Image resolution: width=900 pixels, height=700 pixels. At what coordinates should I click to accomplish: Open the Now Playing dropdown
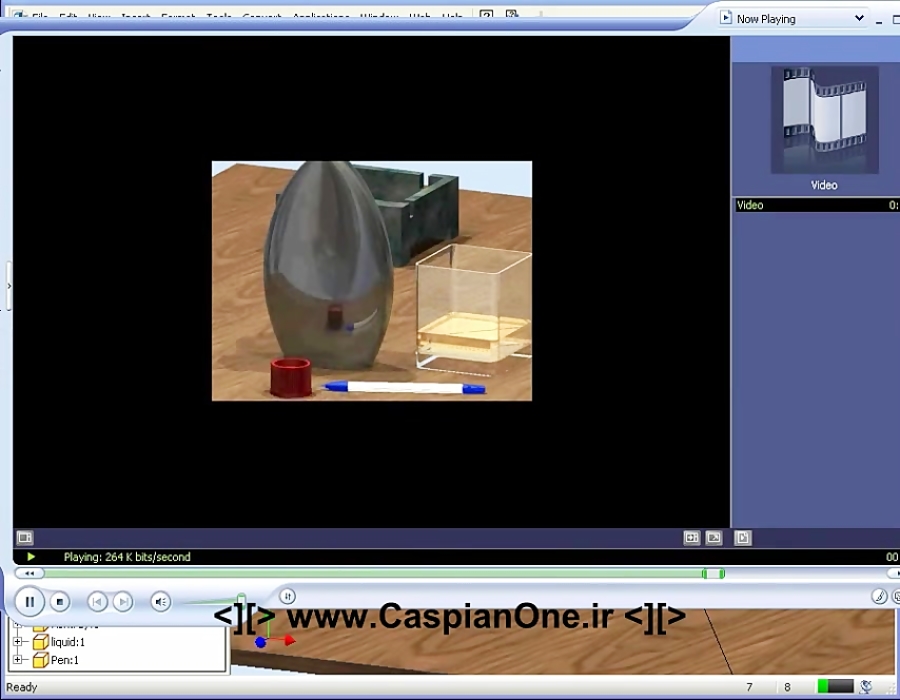(858, 18)
